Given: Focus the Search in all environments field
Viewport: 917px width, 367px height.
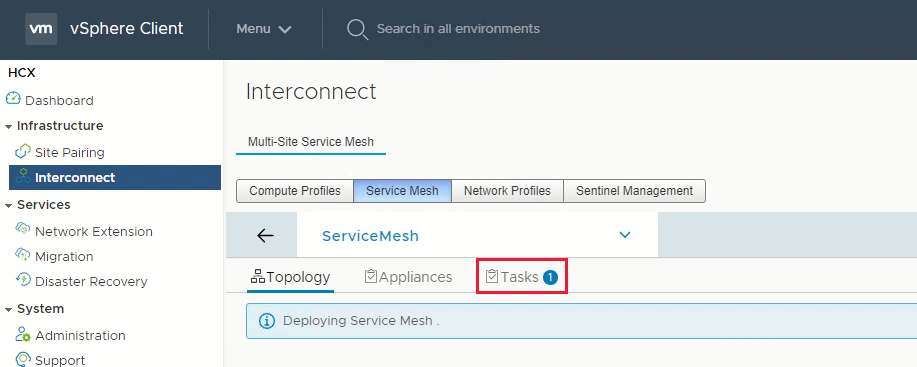Looking at the screenshot, I should point(458,29).
